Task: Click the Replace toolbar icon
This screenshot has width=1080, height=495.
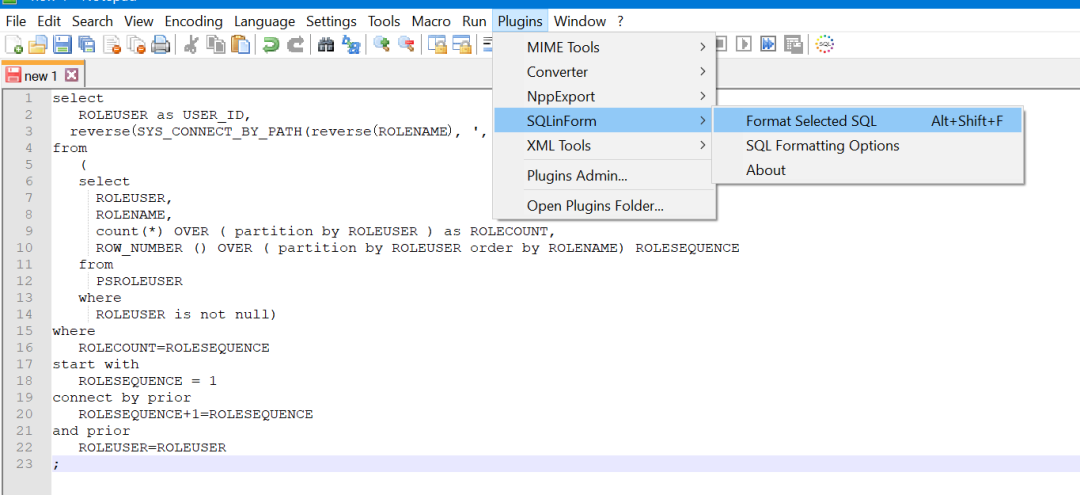Action: tap(351, 45)
